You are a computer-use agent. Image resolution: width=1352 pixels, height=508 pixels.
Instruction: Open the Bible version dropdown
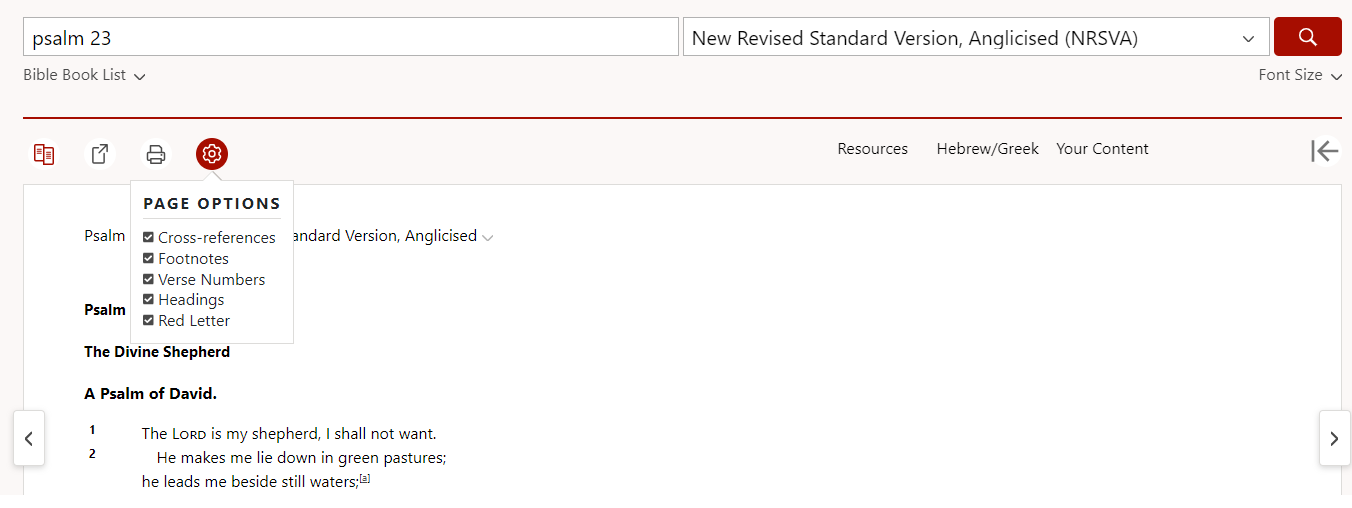coord(976,38)
